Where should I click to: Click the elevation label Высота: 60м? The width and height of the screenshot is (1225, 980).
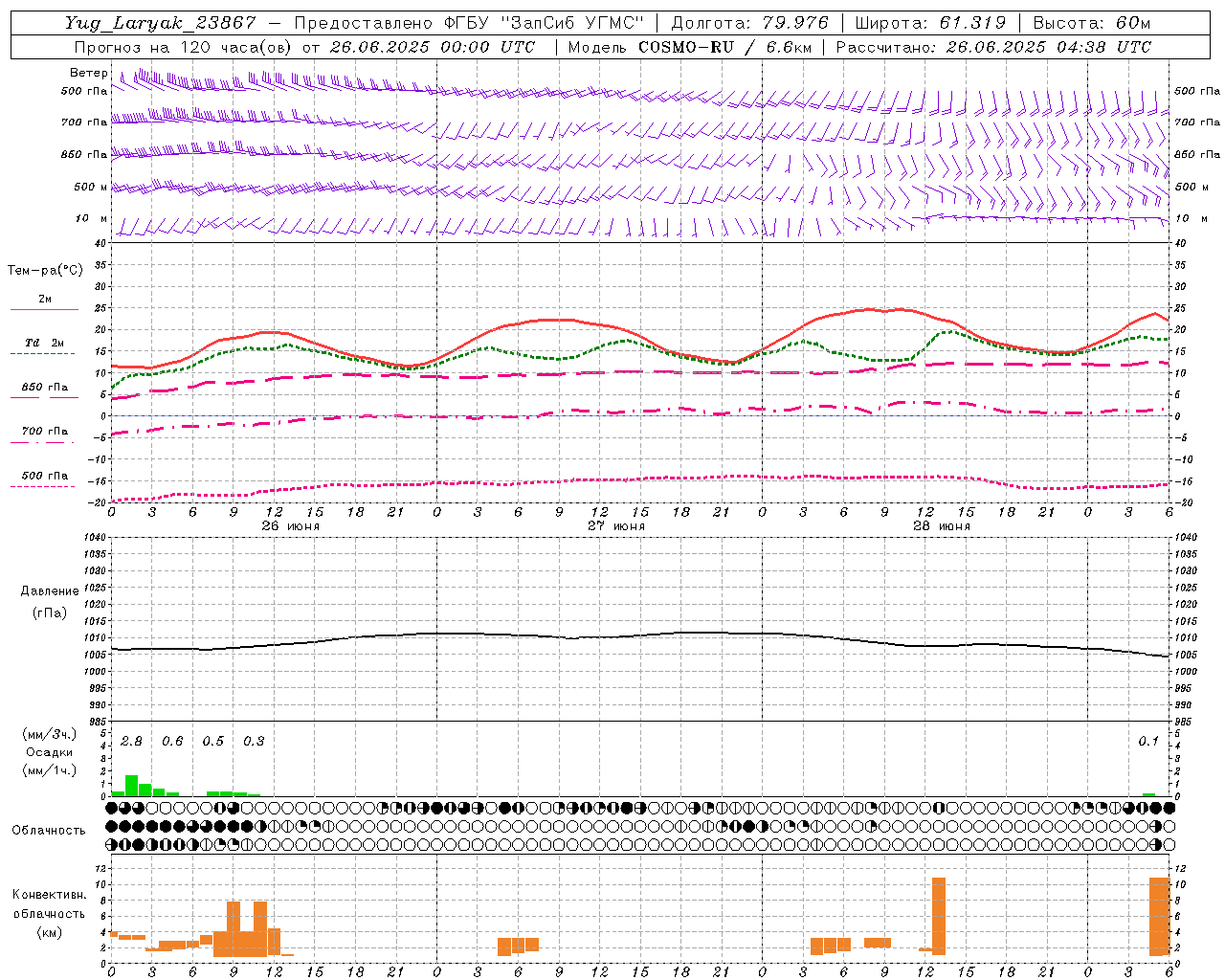pos(1091,23)
